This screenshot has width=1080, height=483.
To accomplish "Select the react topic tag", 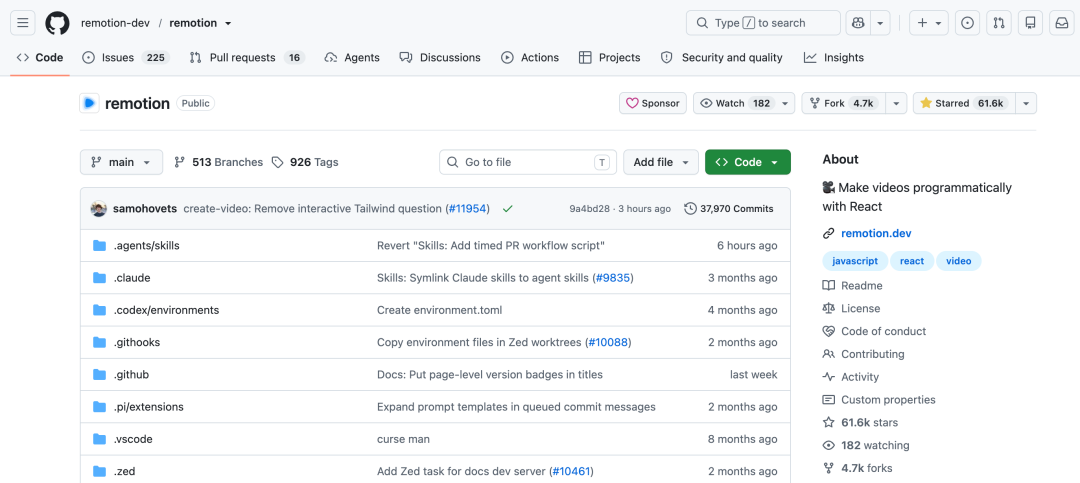I will pos(912,261).
